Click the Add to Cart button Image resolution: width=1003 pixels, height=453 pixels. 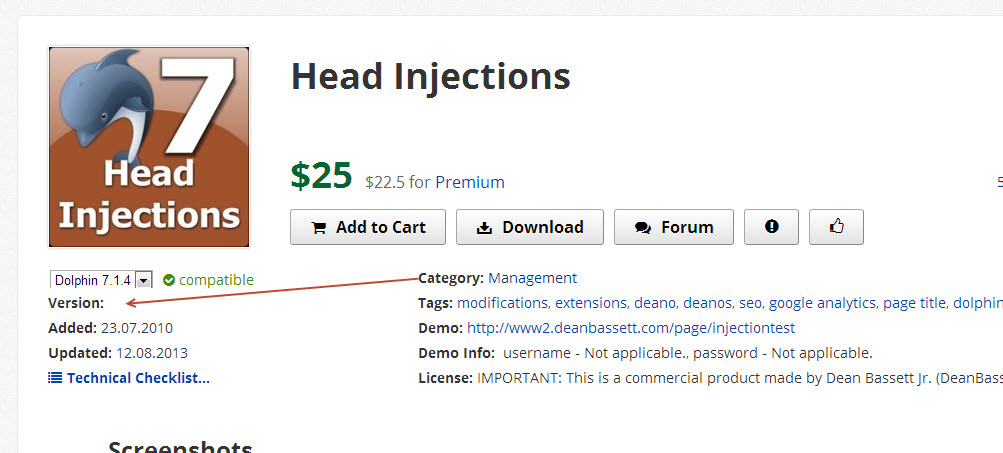pyautogui.click(x=368, y=227)
